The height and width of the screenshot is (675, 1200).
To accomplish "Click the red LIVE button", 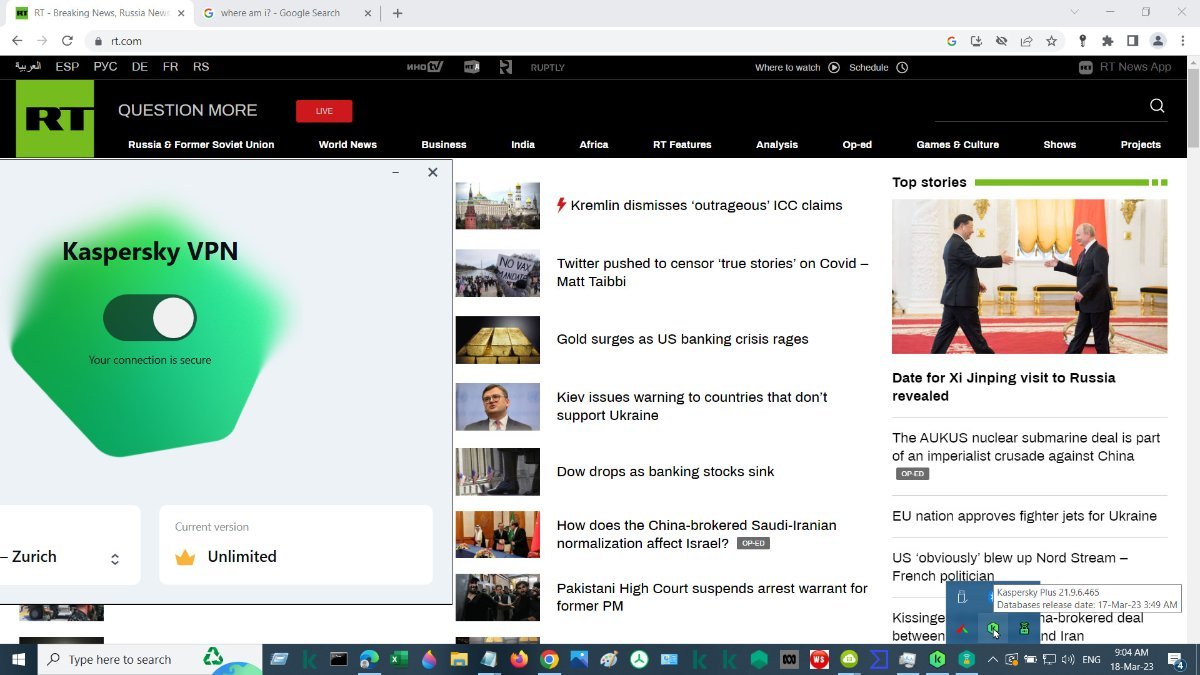I will click(324, 111).
